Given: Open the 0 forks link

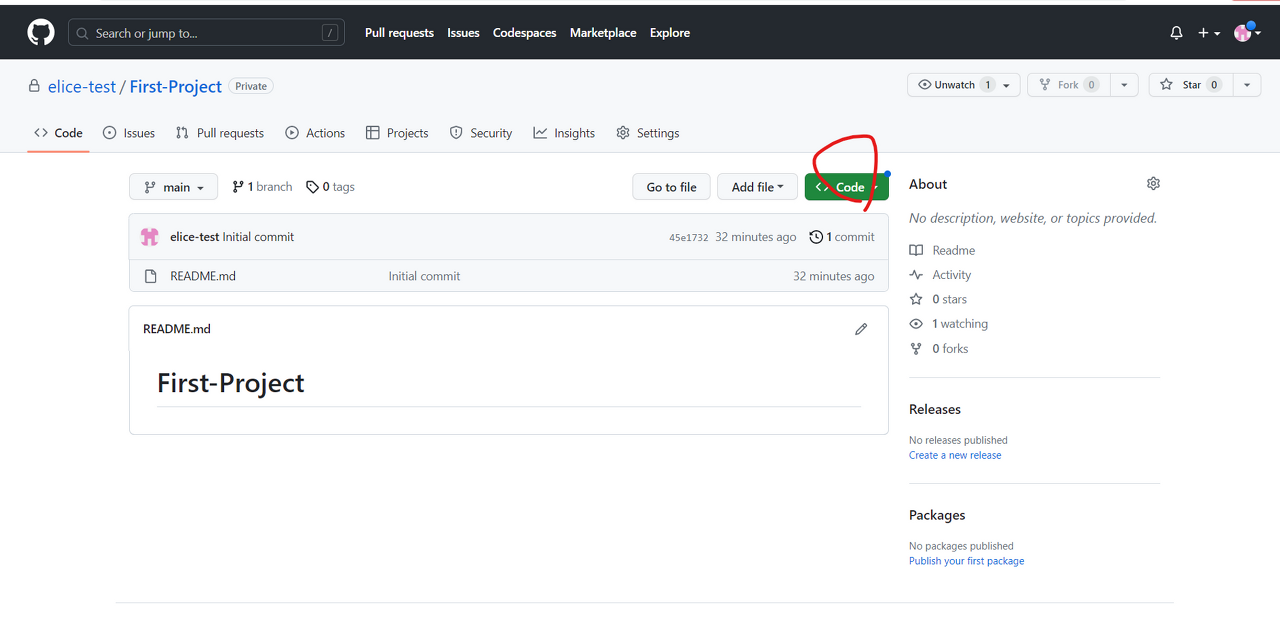Looking at the screenshot, I should point(939,349).
